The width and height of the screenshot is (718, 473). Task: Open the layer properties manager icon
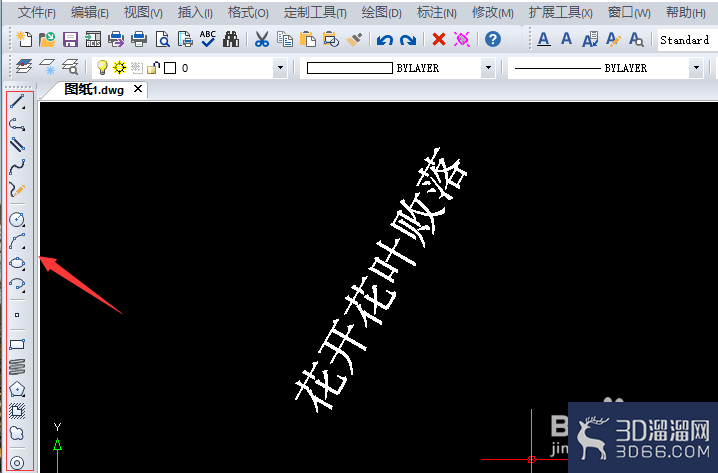(x=24, y=67)
